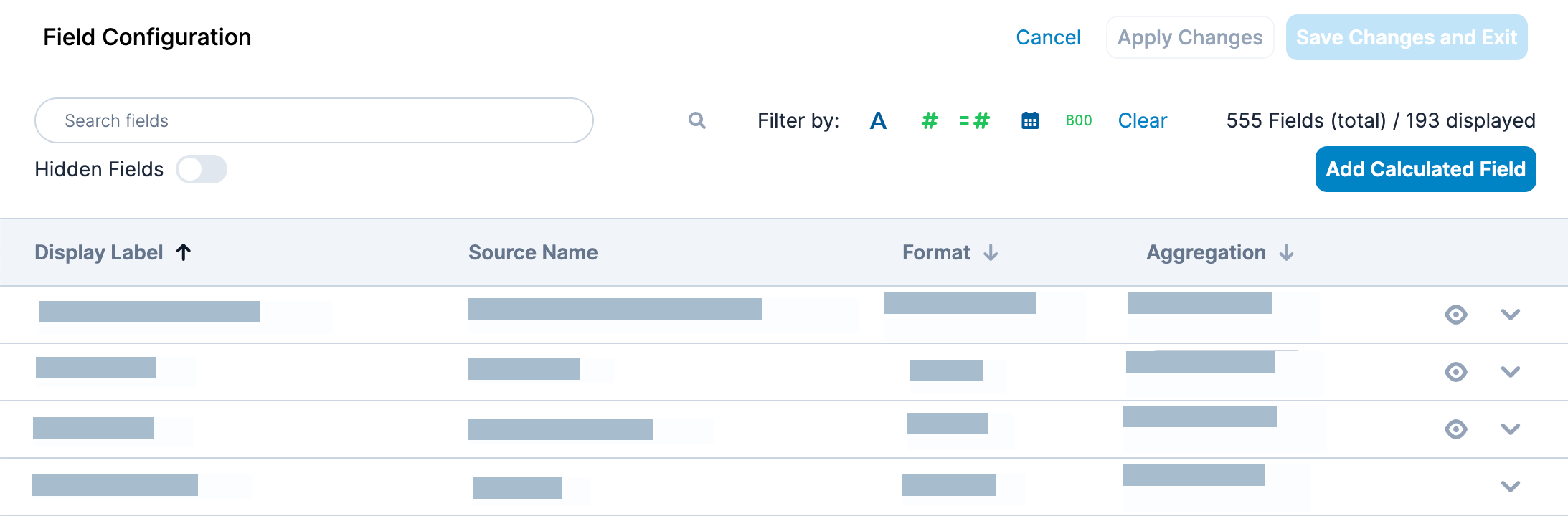Filter fields by text type A

pyautogui.click(x=878, y=120)
